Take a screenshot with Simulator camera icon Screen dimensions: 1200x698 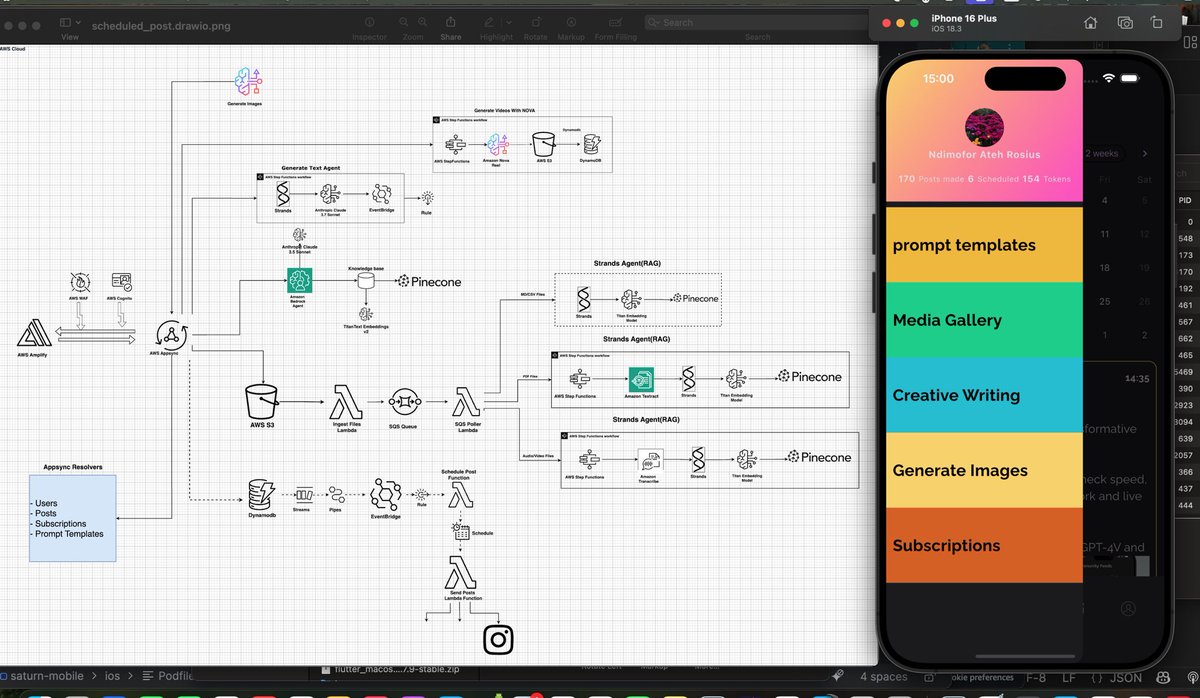coord(1125,23)
